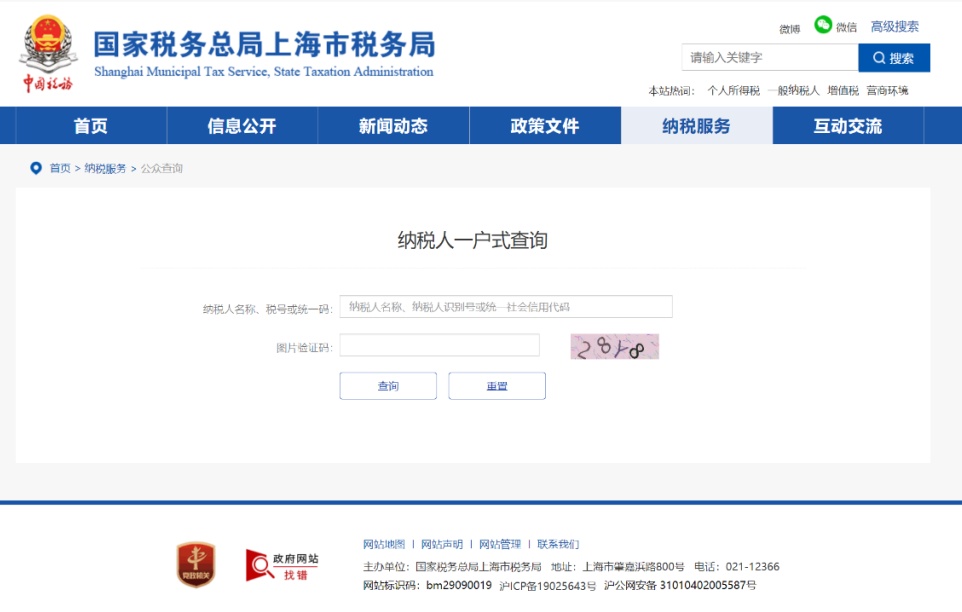Click the national tax emblem logo
This screenshot has height=612, width=962.
click(x=48, y=53)
